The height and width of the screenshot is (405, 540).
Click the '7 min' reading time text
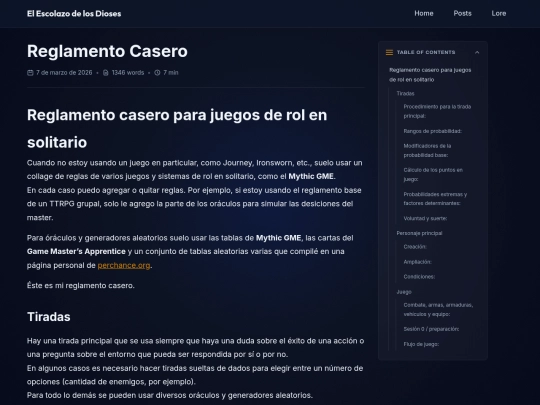point(171,73)
